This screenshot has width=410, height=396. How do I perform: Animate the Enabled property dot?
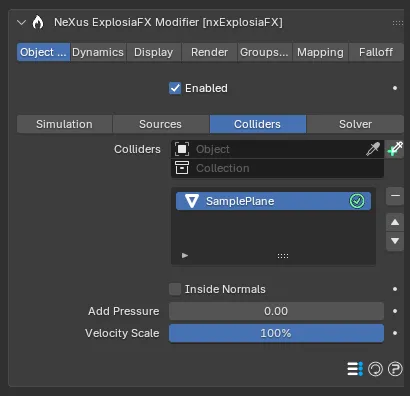click(395, 88)
